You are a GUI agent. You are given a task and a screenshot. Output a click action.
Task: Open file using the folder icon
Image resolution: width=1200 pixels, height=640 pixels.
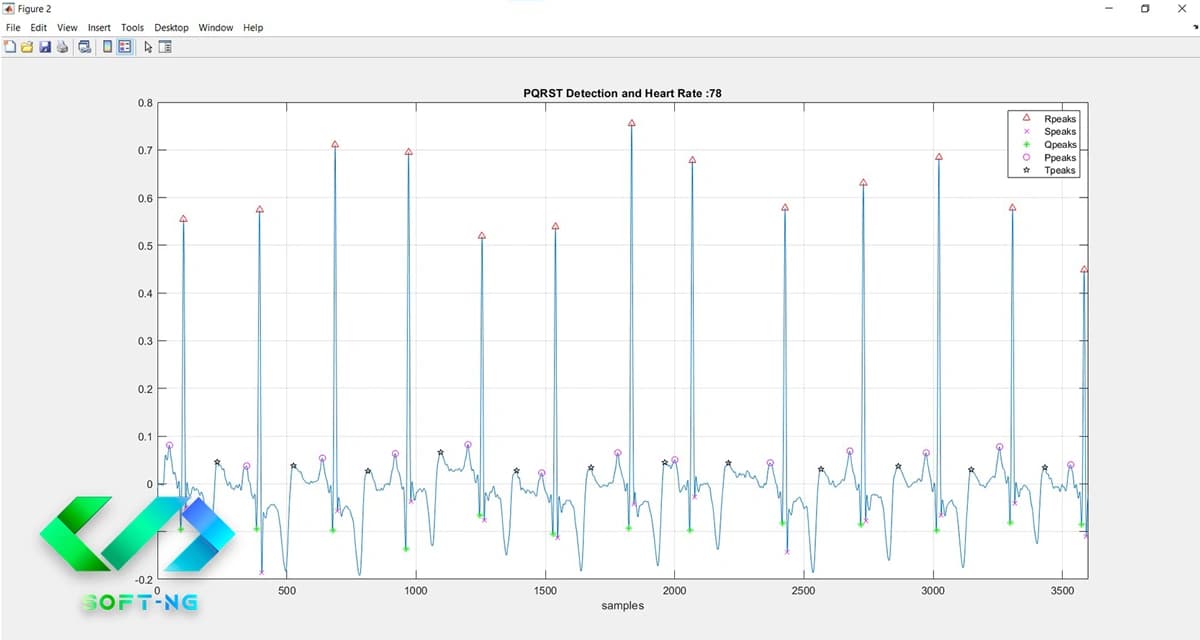coord(27,46)
